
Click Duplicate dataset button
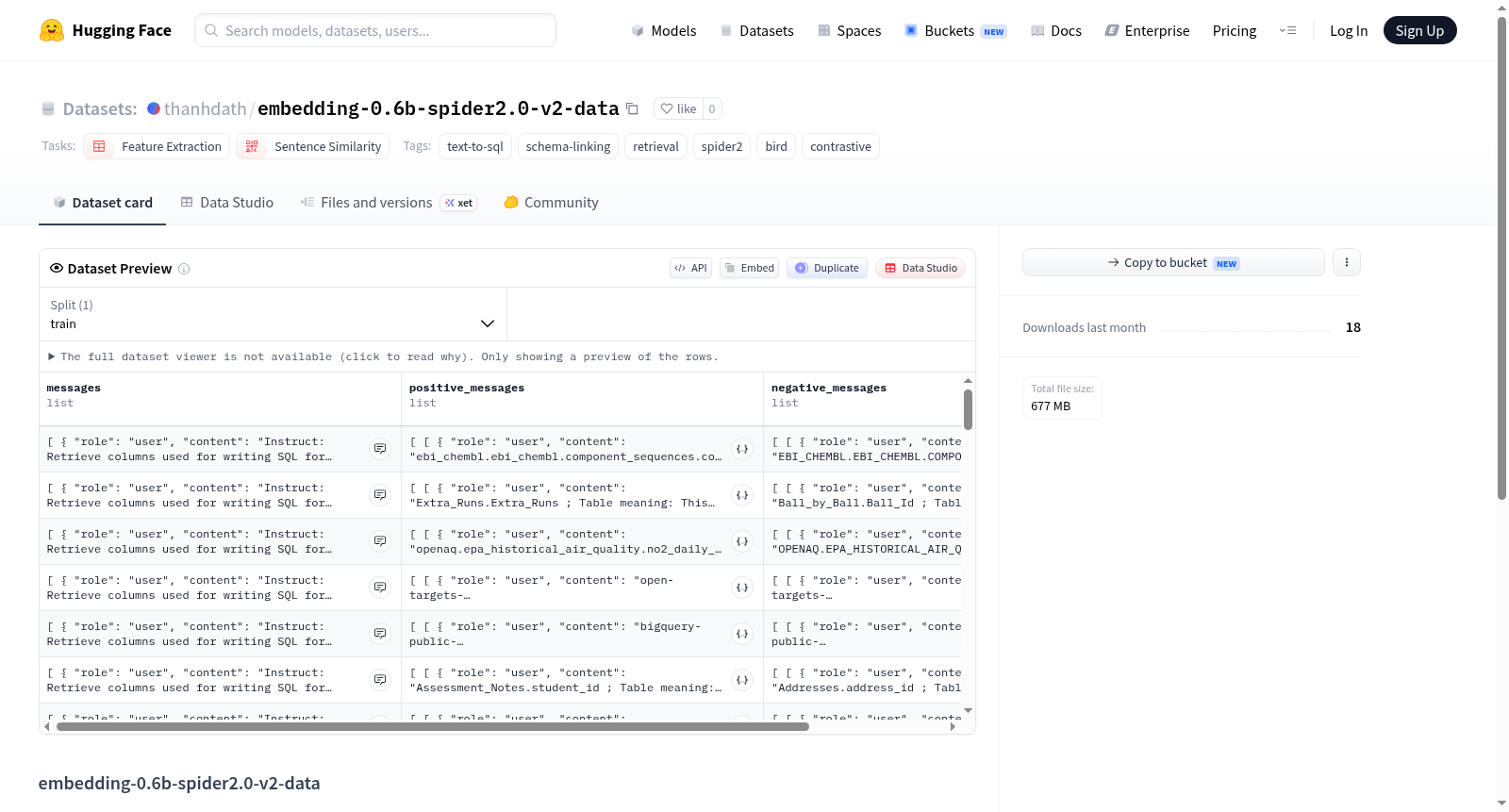[x=827, y=268]
